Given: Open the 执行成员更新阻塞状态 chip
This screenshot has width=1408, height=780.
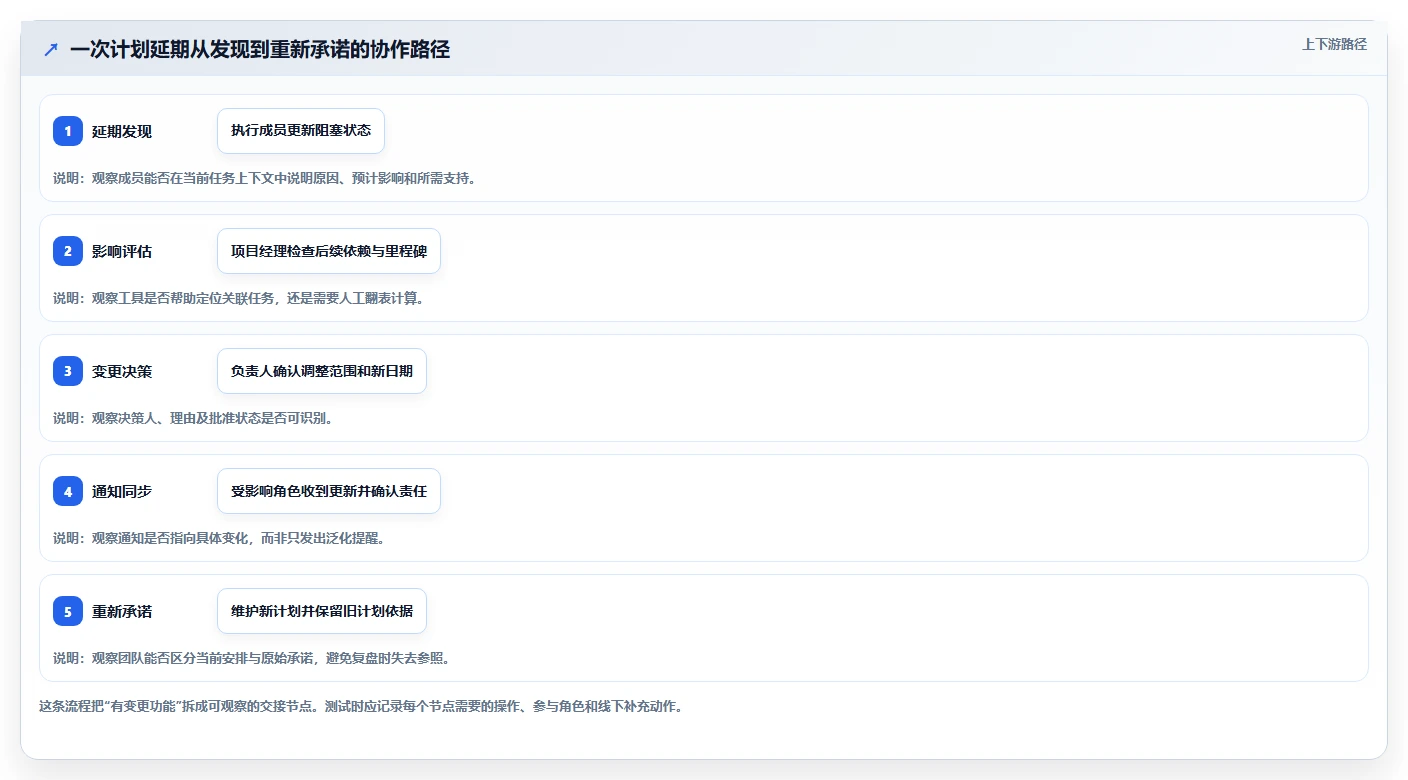Looking at the screenshot, I should [301, 131].
